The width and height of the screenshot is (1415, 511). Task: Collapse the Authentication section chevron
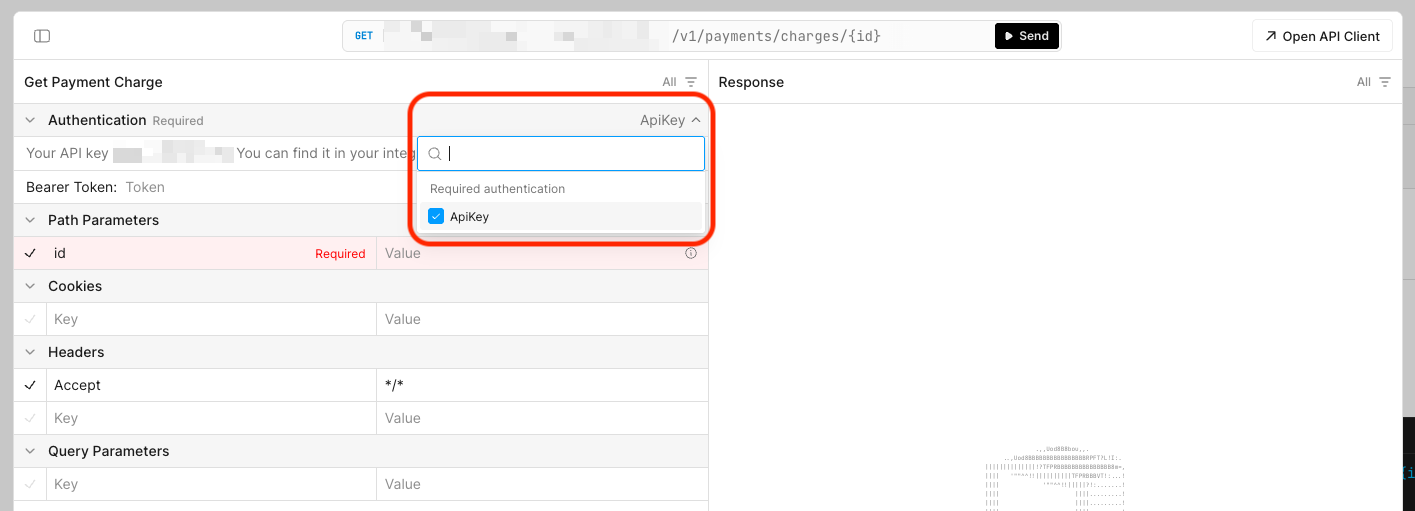click(30, 120)
